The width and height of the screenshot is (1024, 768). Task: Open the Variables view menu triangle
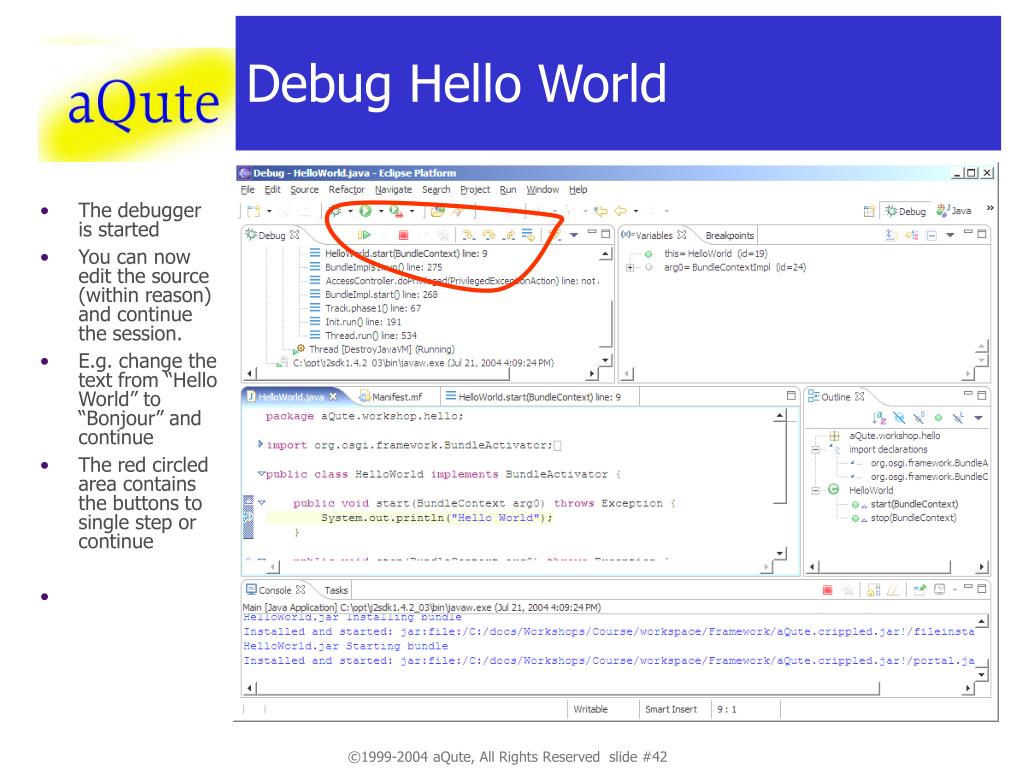[x=950, y=235]
